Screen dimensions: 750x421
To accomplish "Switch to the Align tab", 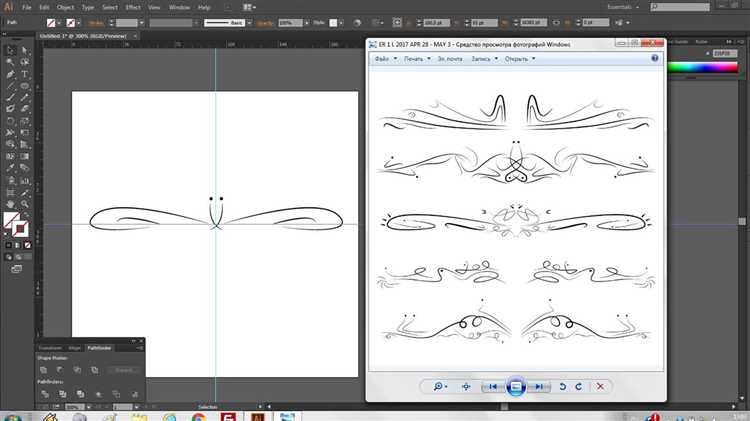I will click(74, 348).
